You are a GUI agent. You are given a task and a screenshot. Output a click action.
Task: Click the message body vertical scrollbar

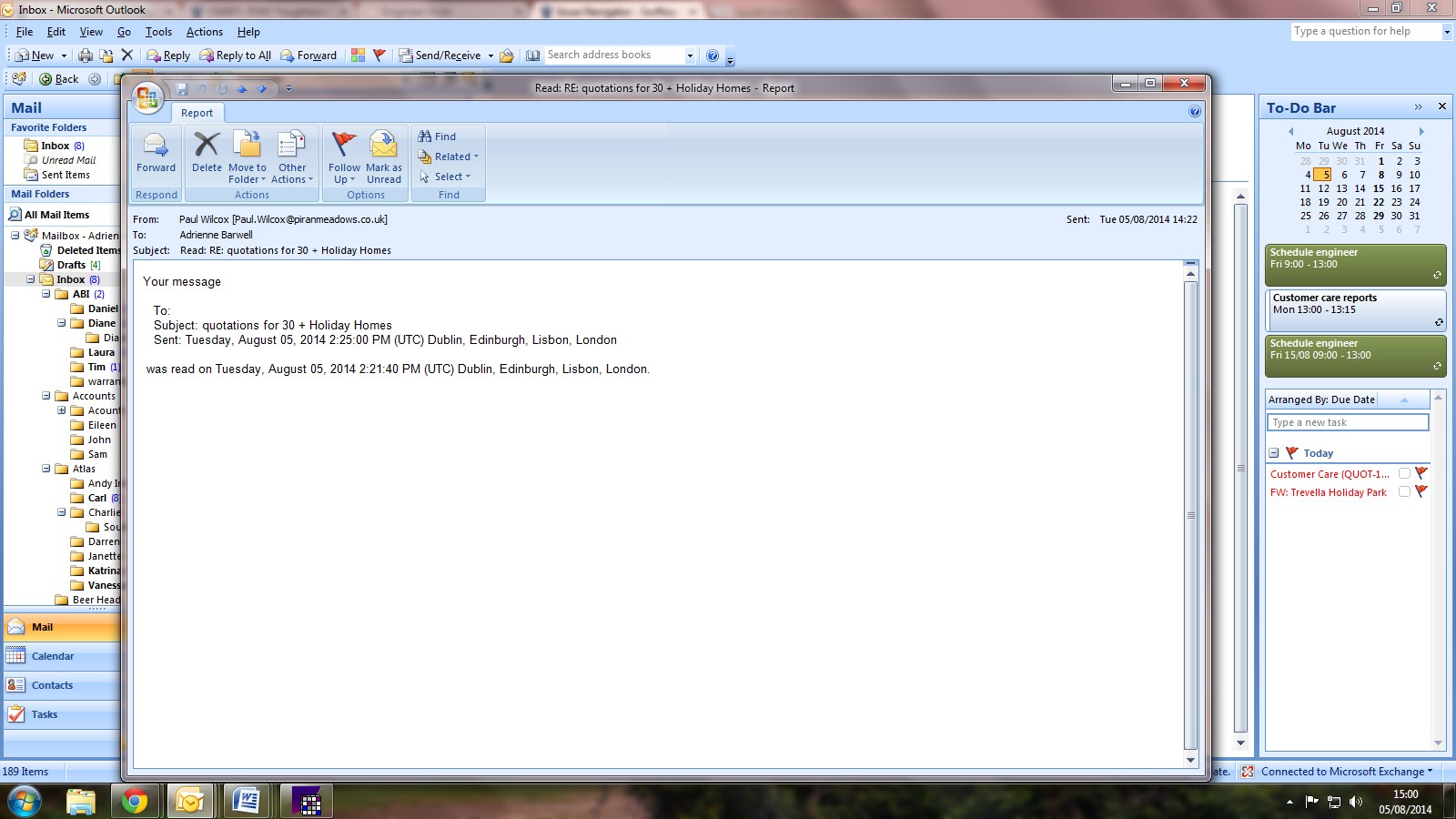tap(1190, 515)
